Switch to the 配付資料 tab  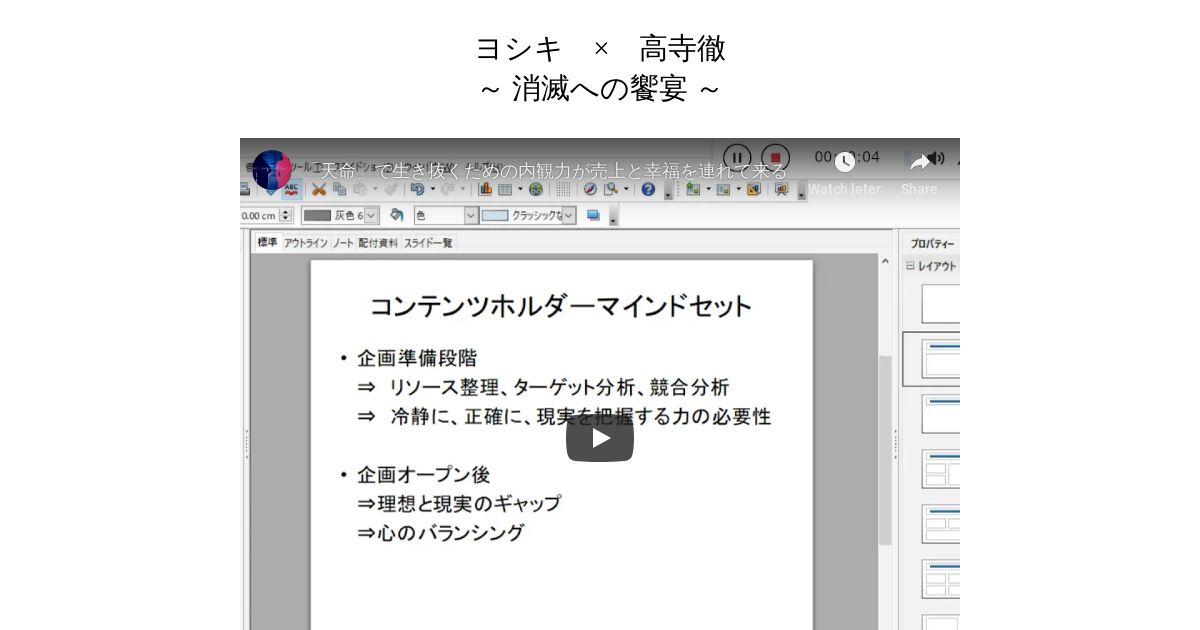coord(378,243)
